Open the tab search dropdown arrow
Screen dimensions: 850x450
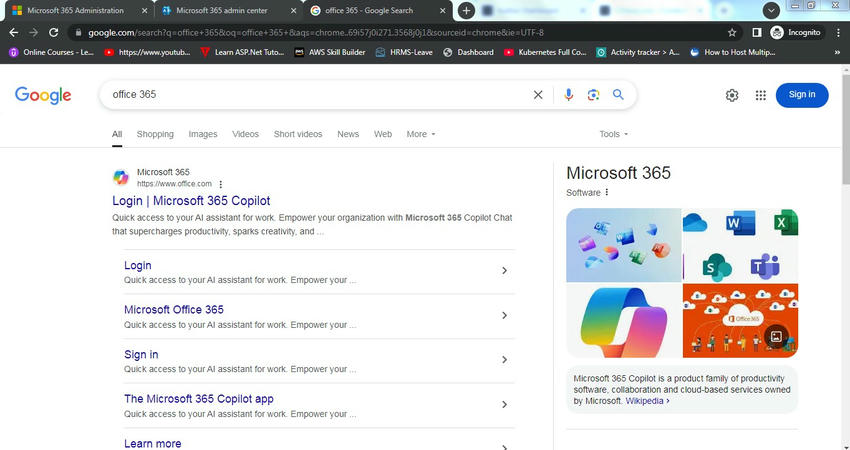tap(771, 10)
